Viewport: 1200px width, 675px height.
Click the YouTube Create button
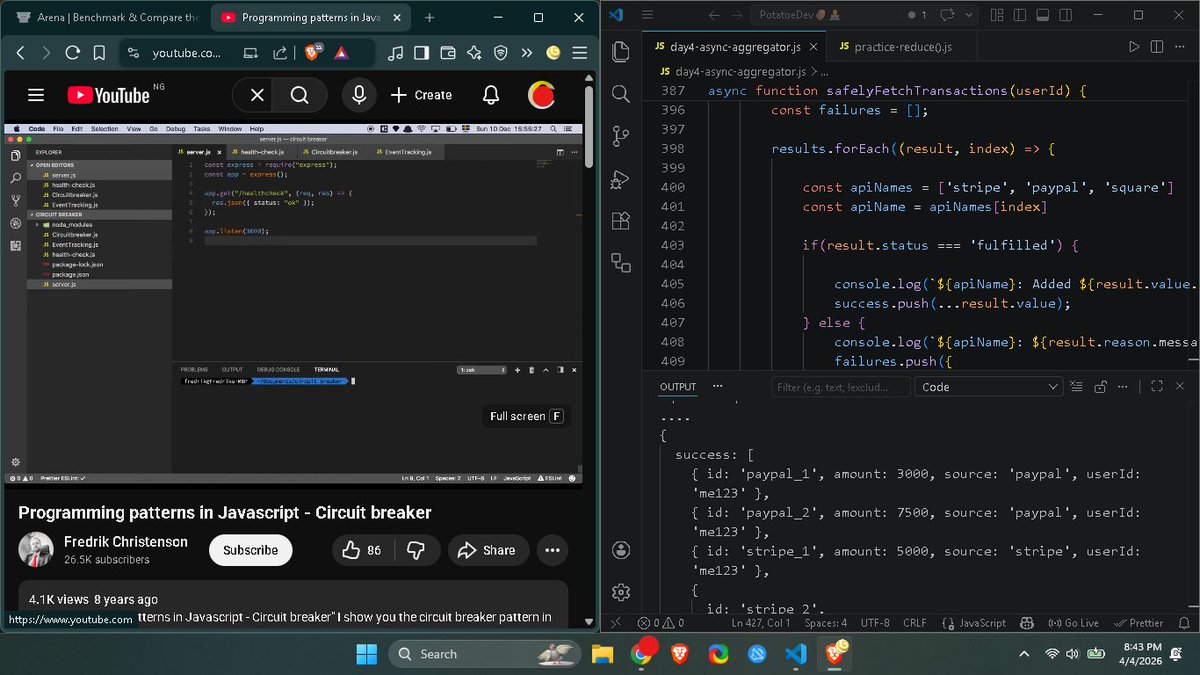(x=421, y=95)
